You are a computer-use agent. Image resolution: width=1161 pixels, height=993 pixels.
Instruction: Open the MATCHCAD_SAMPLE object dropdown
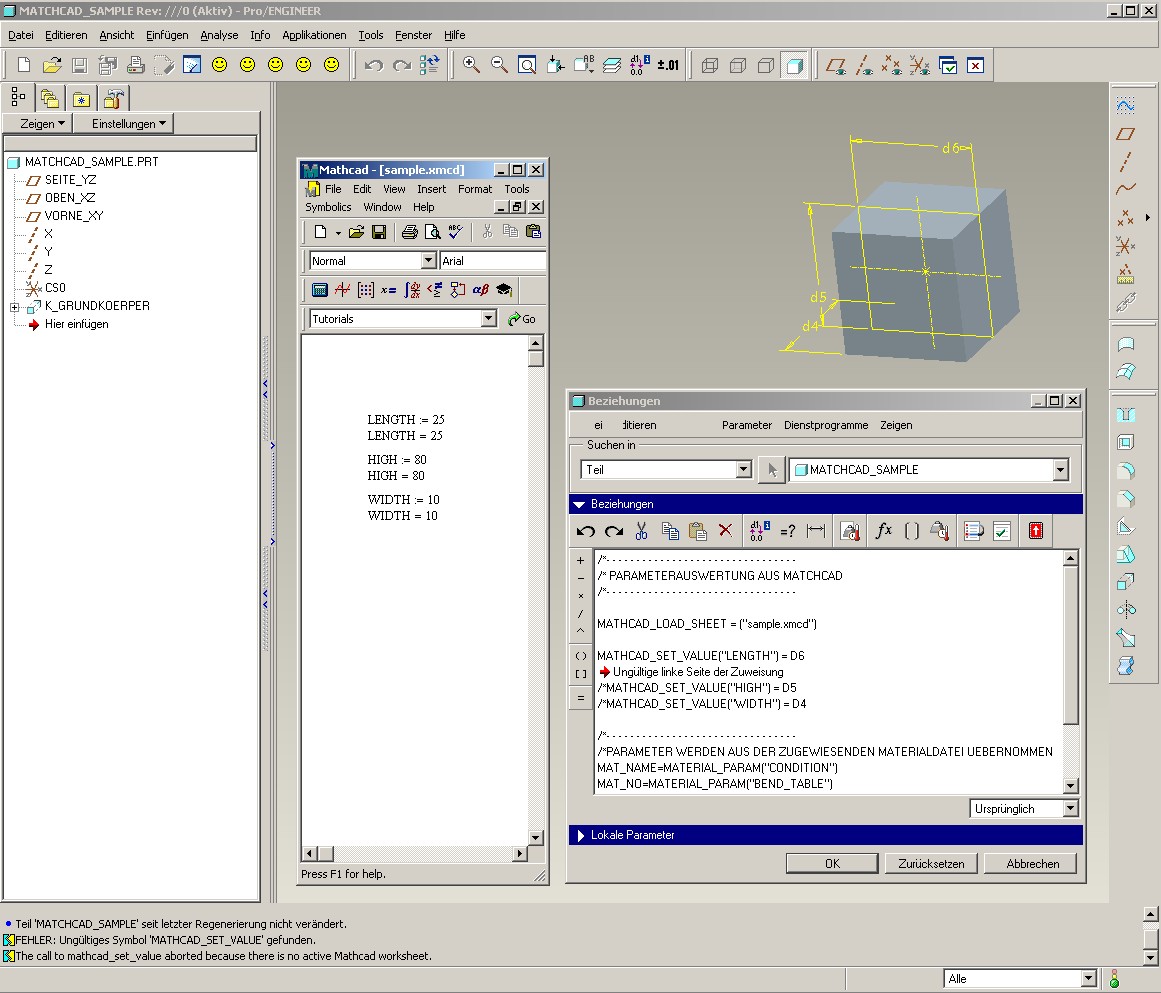pyautogui.click(x=1060, y=469)
